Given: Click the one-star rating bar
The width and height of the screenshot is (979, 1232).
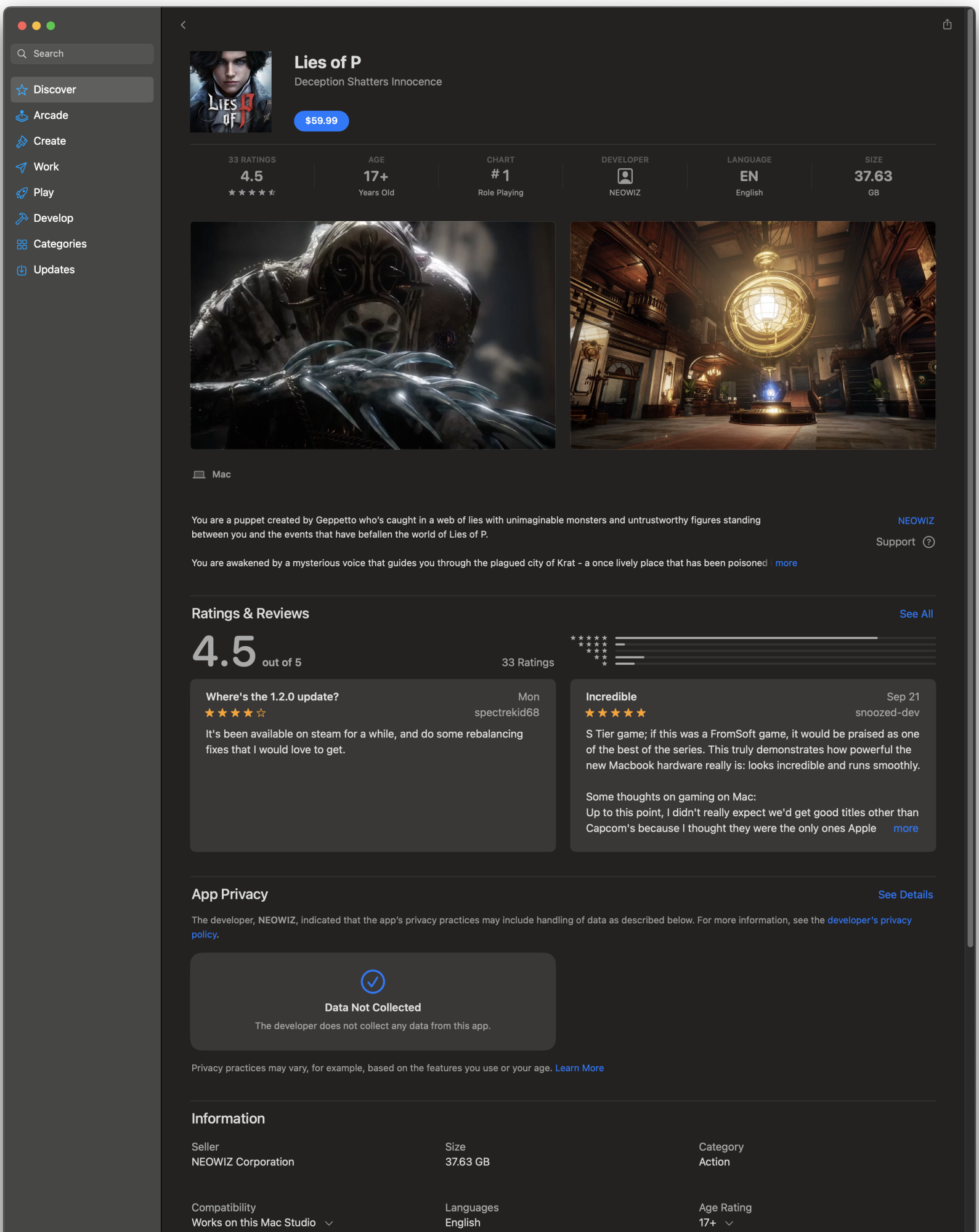Looking at the screenshot, I should pyautogui.click(x=775, y=664).
